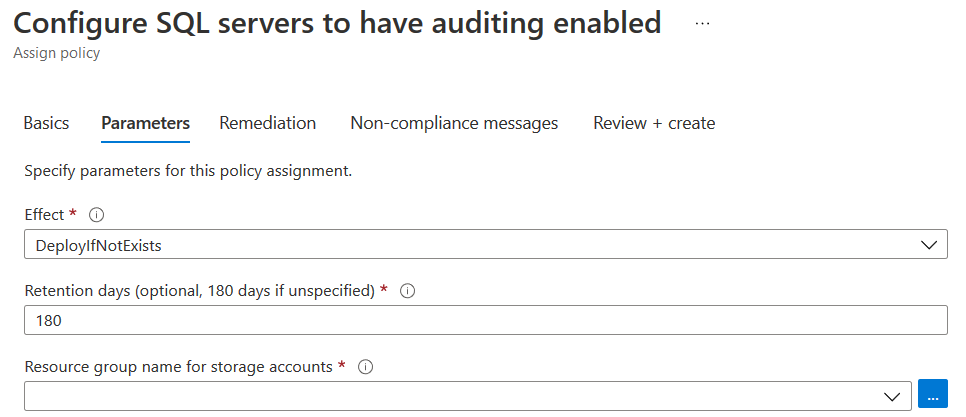The image size is (966, 417).
Task: Select the Parameters tab
Action: point(145,124)
